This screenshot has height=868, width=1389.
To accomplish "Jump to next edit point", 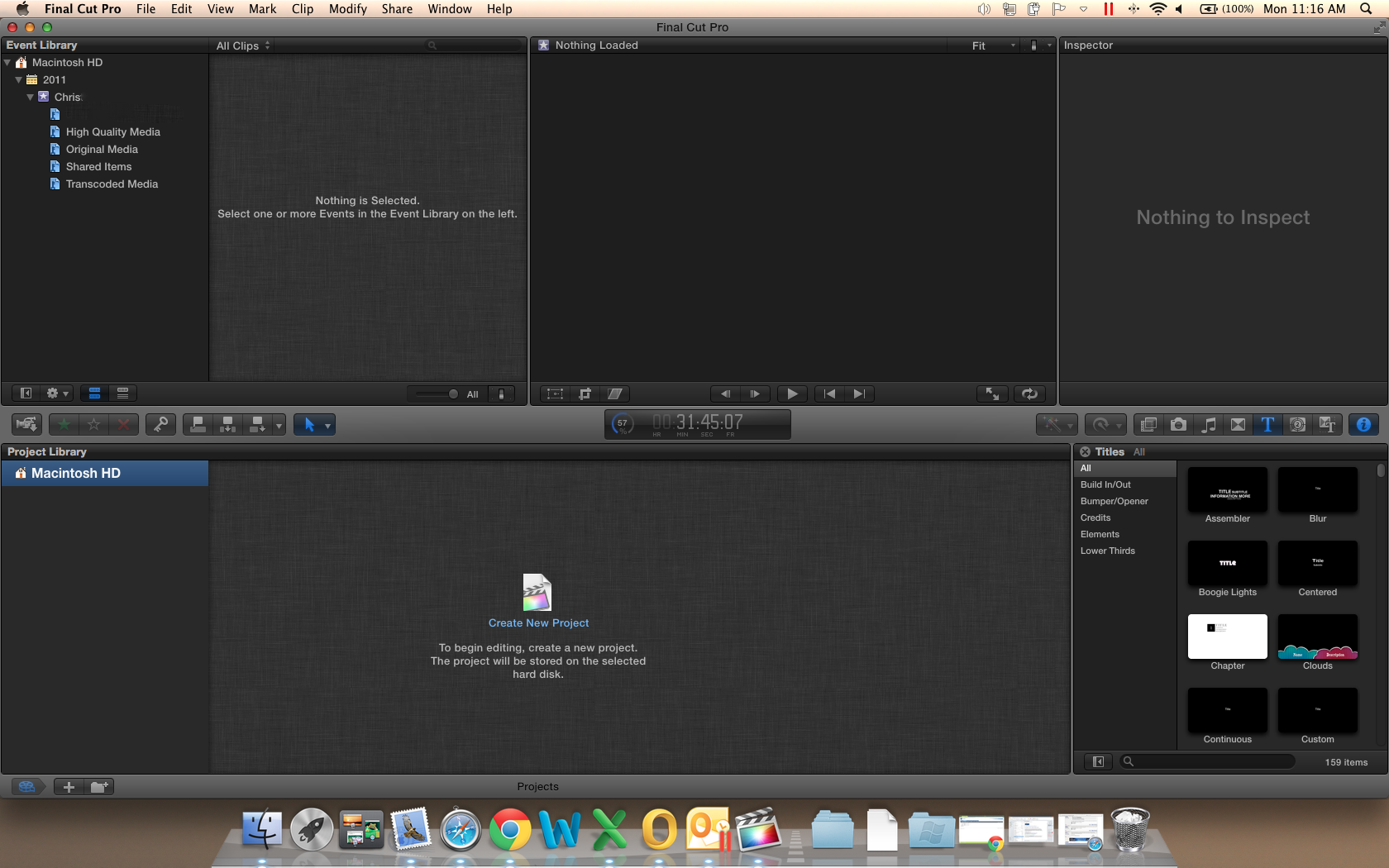I will coord(859,393).
